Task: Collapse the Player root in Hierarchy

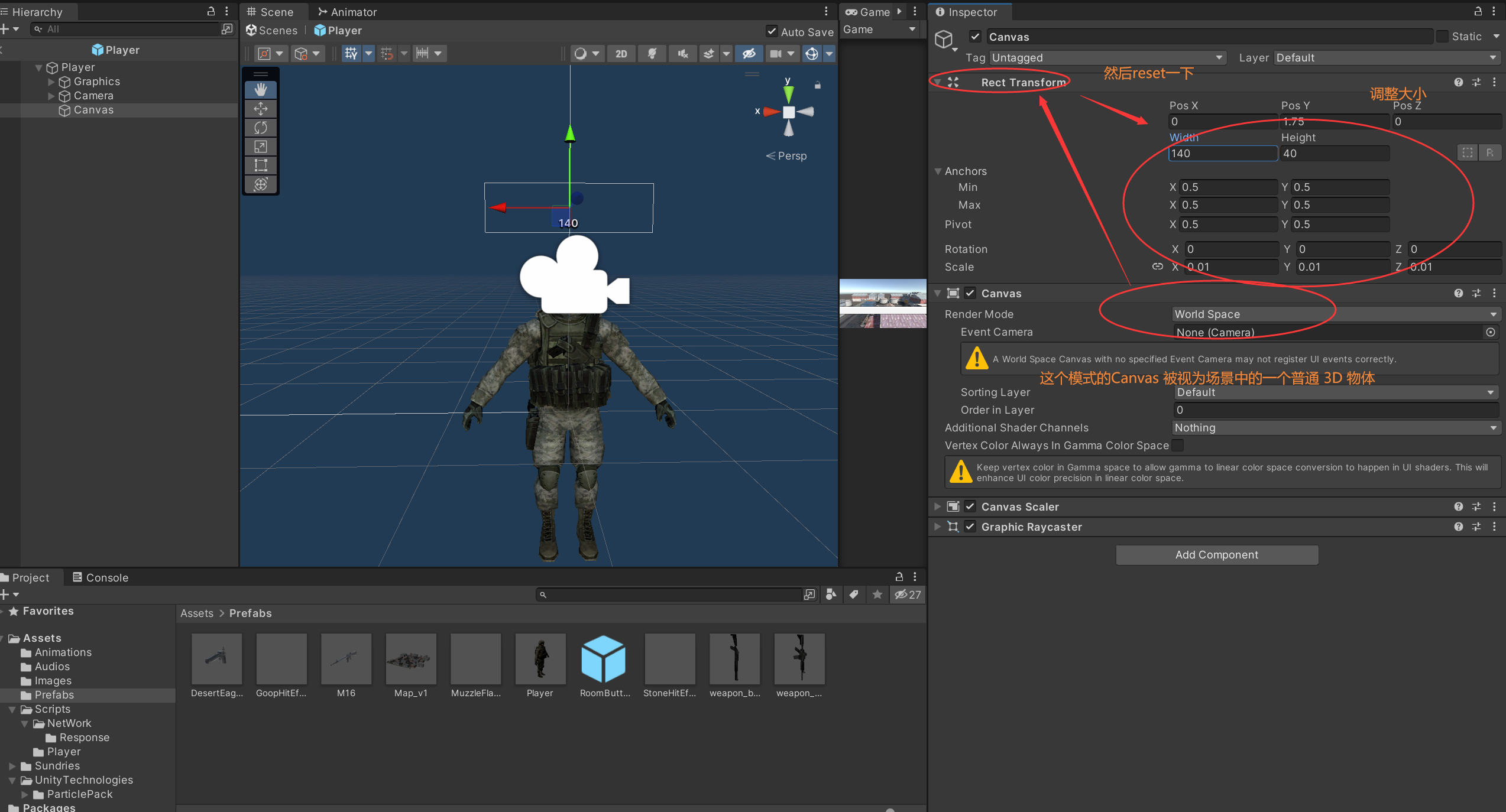Action: tap(38, 67)
